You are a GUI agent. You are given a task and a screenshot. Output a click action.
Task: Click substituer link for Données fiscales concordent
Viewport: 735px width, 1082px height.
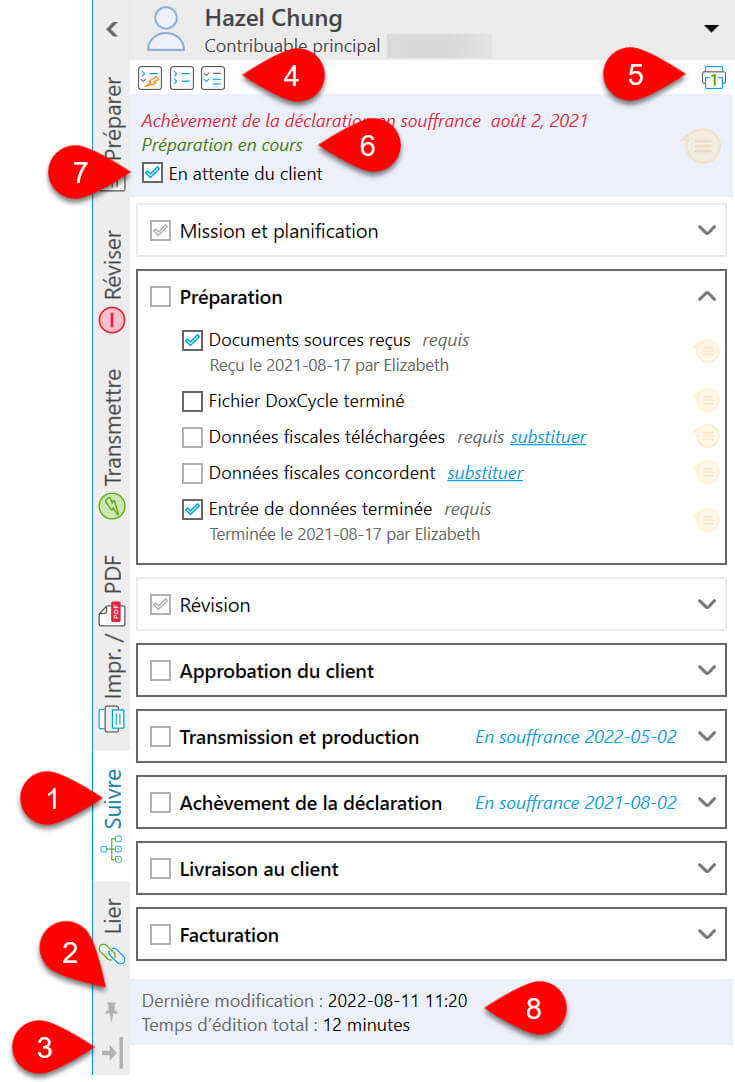click(485, 473)
